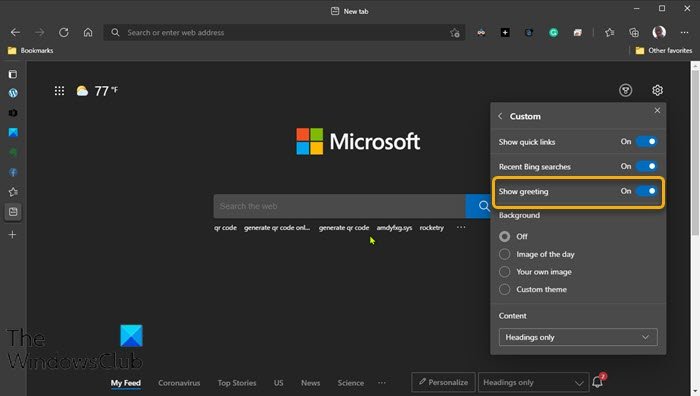This screenshot has width=700, height=396.
Task: Click the Search the web input box
Action: click(x=339, y=206)
